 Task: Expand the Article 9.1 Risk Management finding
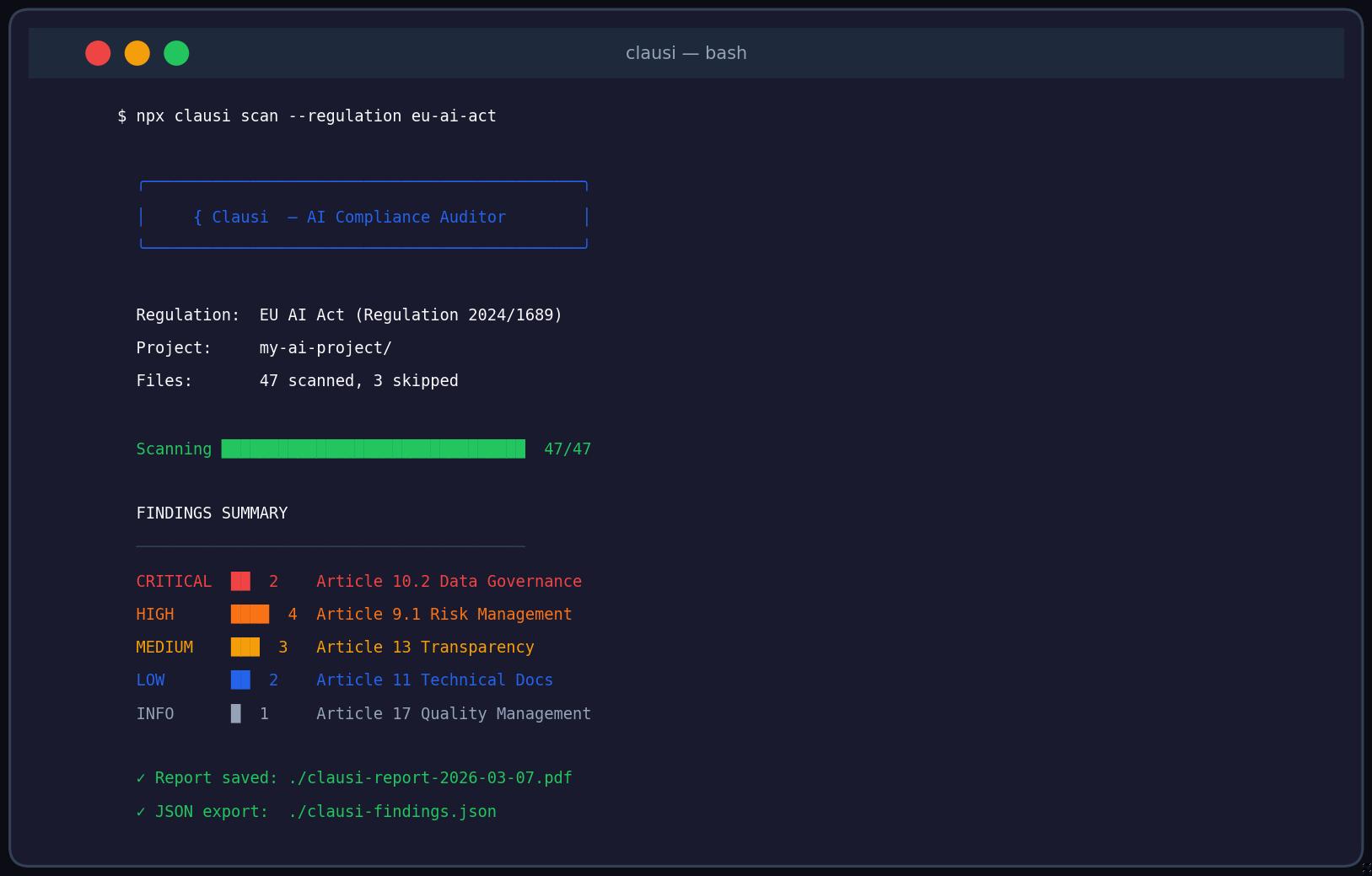click(x=444, y=614)
